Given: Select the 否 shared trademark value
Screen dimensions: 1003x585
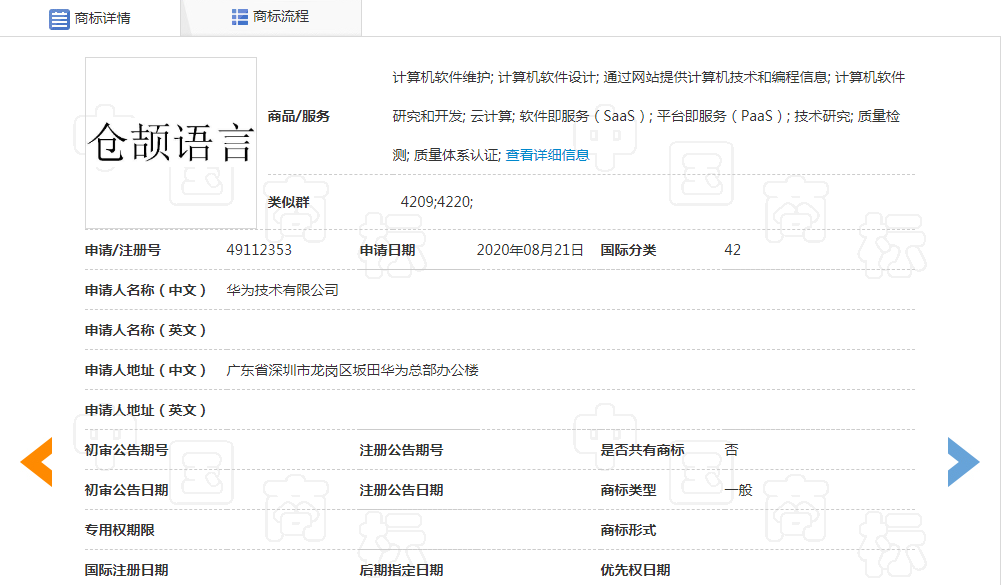Looking at the screenshot, I should click(731, 450).
